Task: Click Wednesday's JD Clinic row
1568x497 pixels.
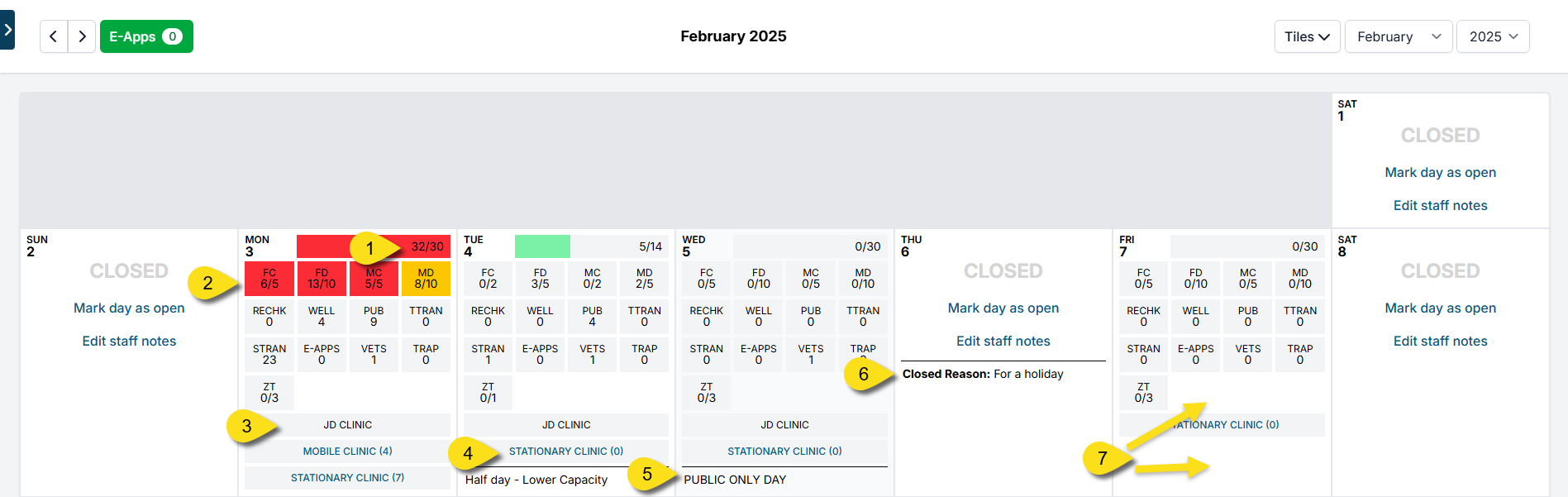Action: tap(784, 425)
